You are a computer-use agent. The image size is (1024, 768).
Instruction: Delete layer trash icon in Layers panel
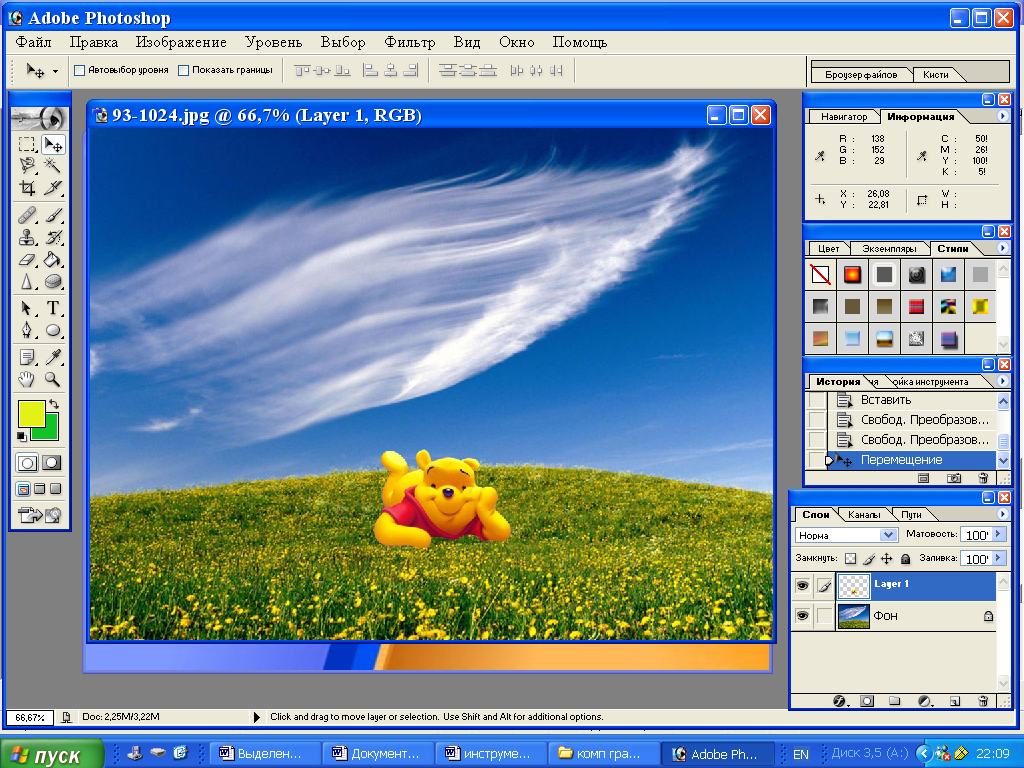point(983,701)
